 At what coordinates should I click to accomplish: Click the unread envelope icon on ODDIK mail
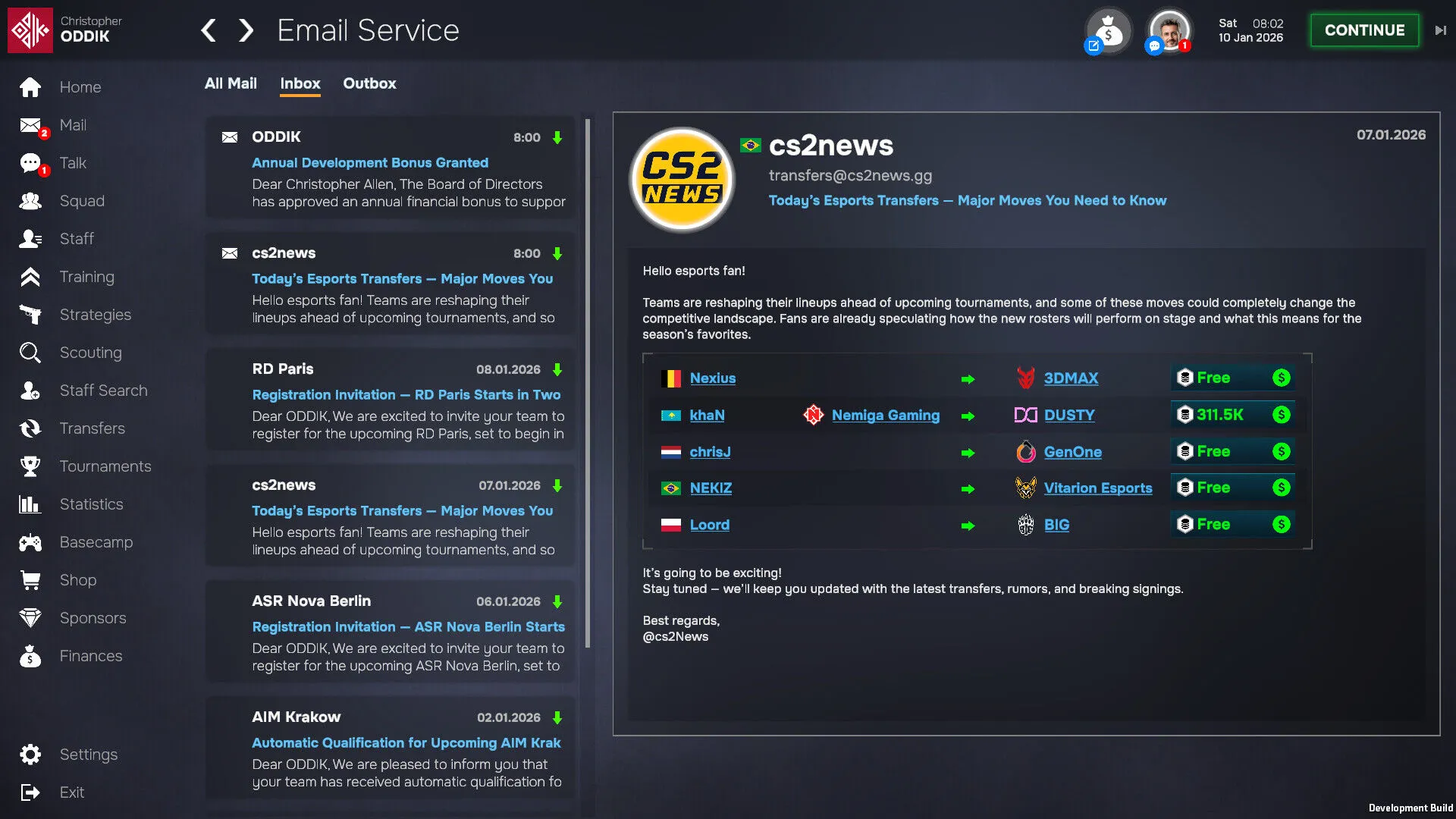click(230, 137)
